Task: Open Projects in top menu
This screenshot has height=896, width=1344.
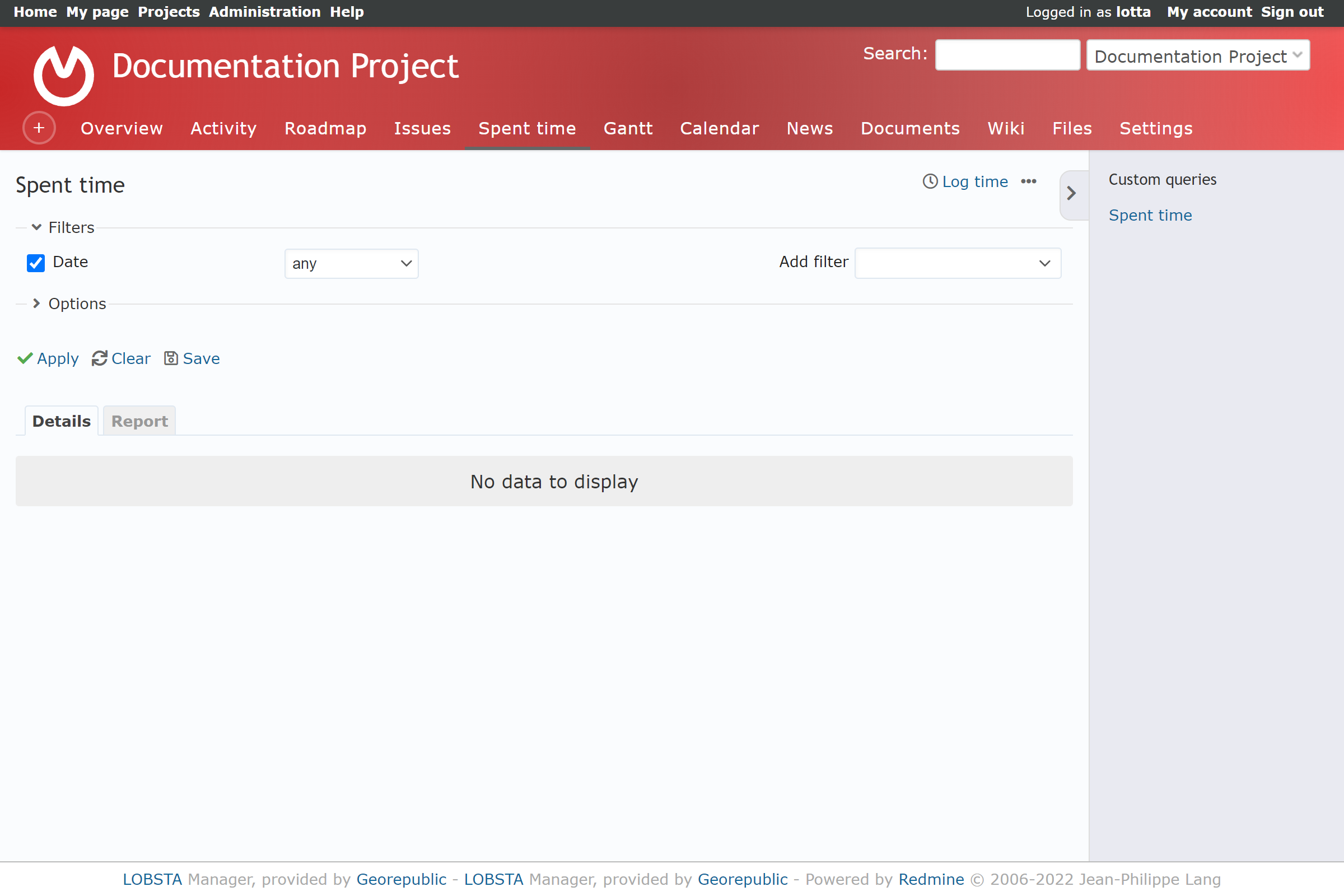Action: pos(169,12)
